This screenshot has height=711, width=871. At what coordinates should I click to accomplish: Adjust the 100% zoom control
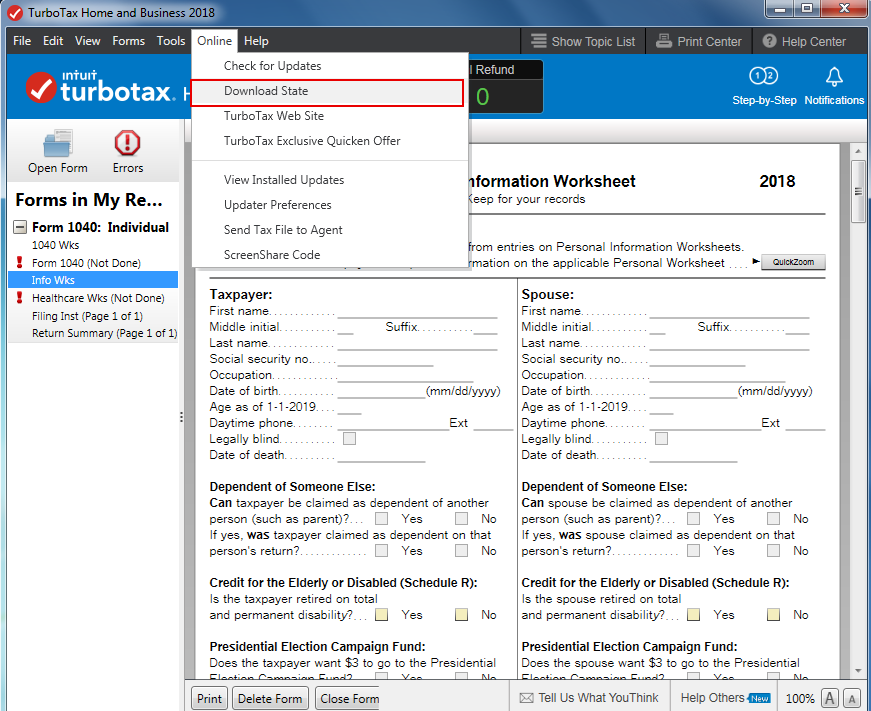800,698
